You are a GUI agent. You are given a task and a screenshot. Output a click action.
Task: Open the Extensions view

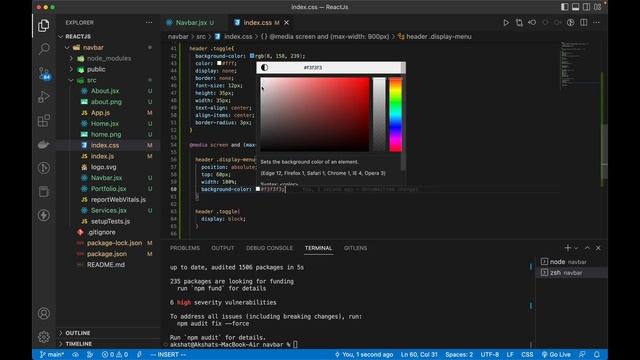44,120
